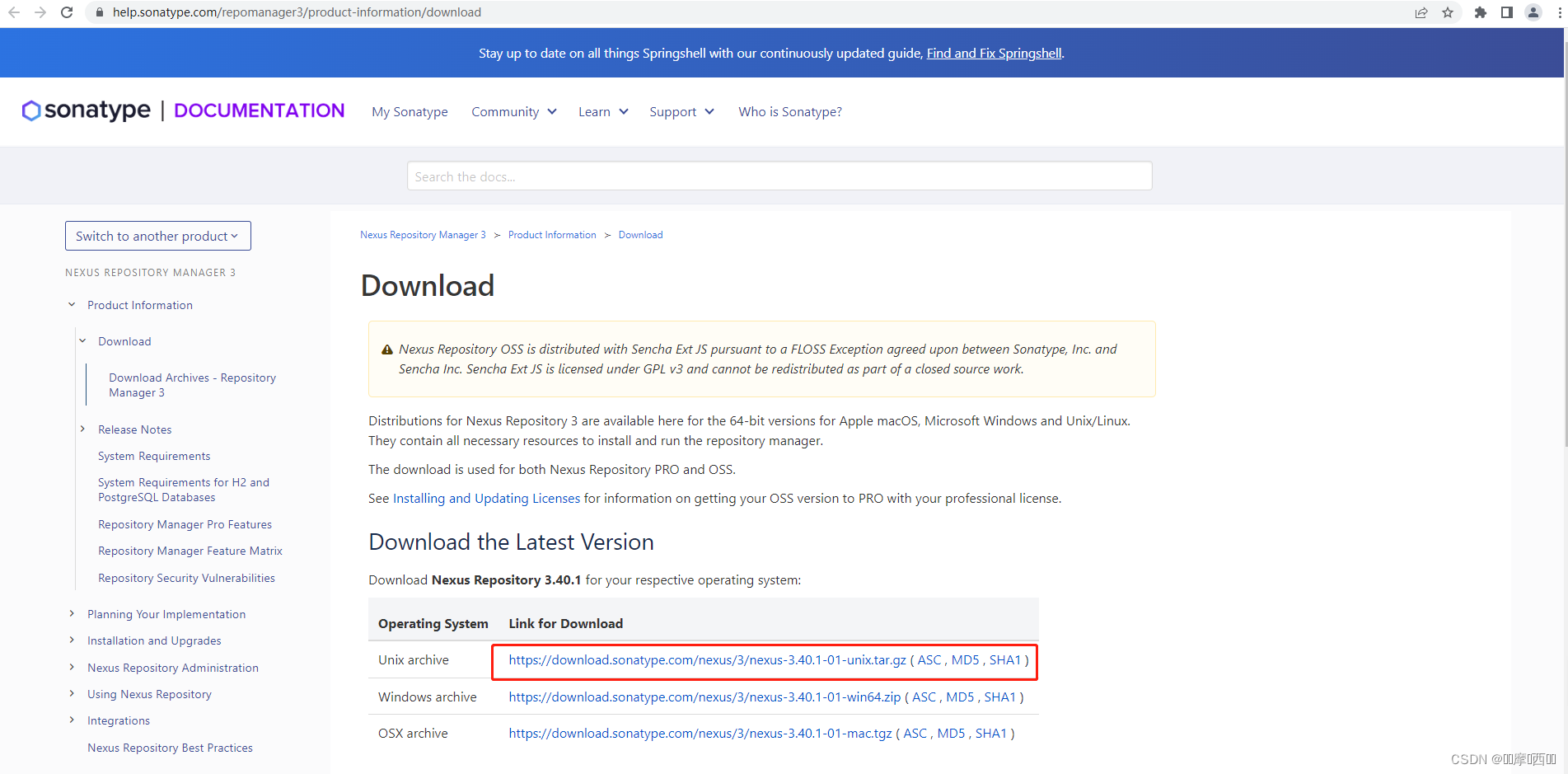Click the browser forward arrow
The image size is (1568, 774).
coord(40,12)
